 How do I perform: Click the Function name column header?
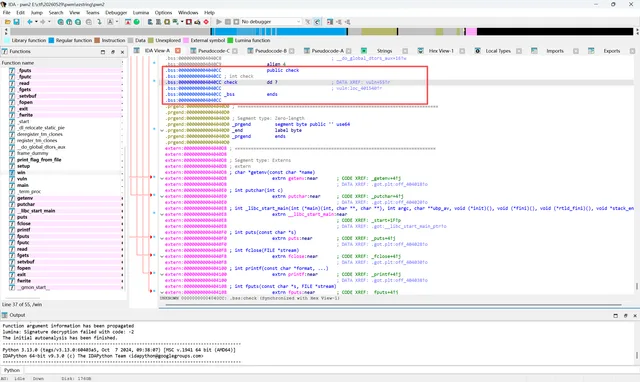pos(61,63)
